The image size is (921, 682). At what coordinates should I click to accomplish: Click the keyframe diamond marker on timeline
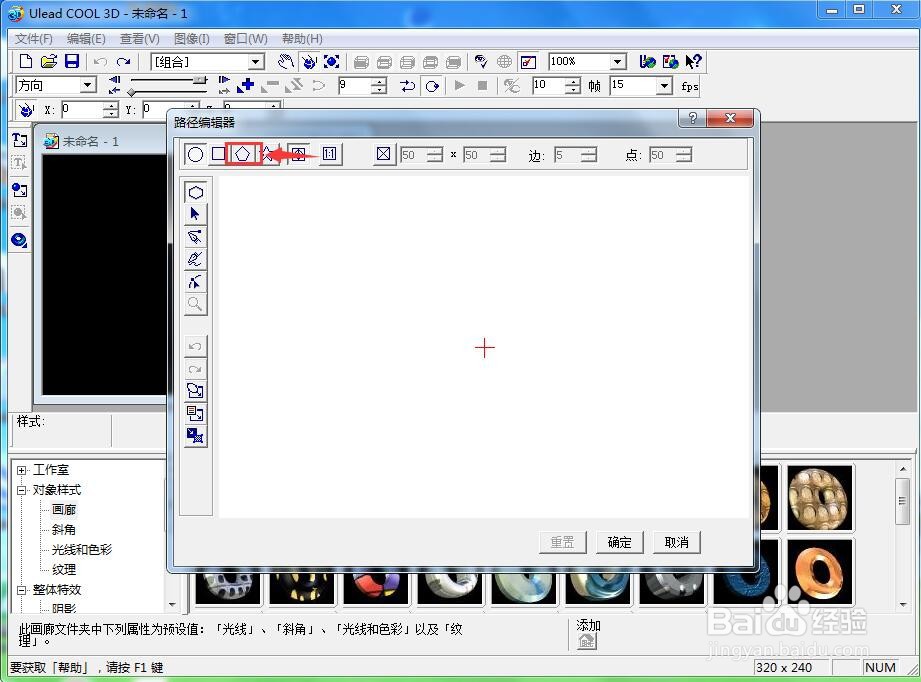tap(132, 92)
